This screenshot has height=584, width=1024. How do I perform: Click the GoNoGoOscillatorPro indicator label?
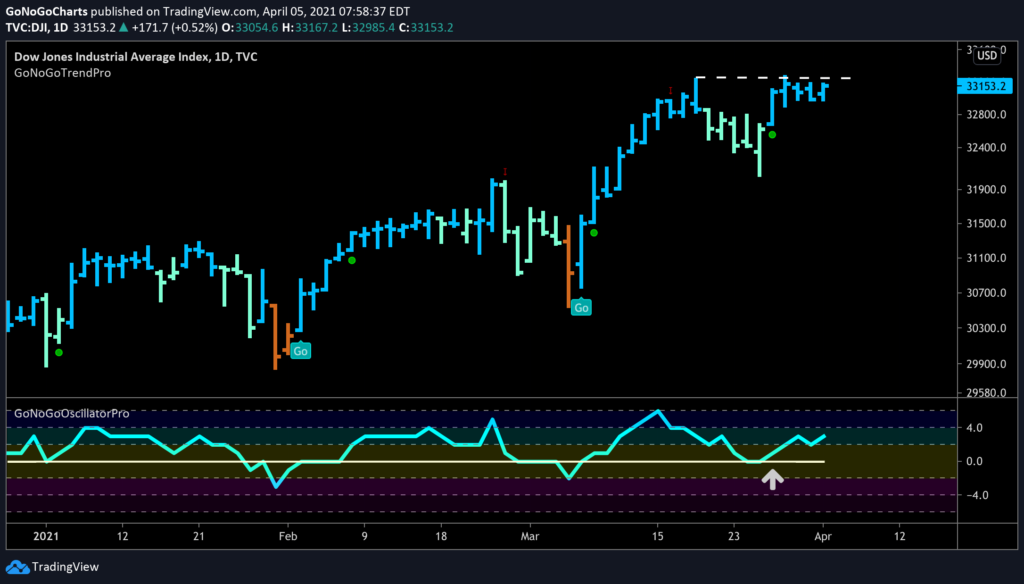point(72,414)
